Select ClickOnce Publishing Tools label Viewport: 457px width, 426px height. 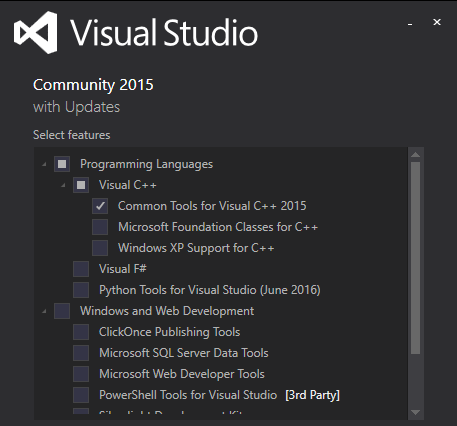[x=170, y=332]
